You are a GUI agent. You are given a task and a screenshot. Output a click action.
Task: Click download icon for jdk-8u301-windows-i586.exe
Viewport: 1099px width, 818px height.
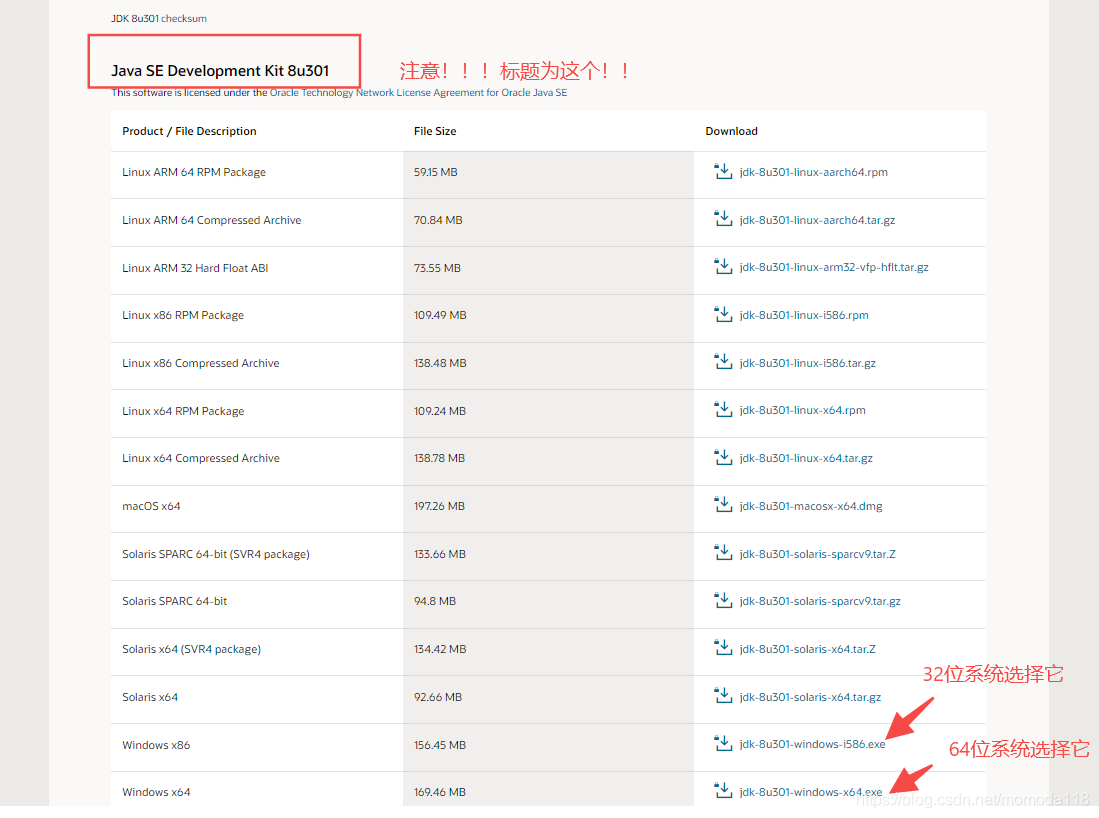click(x=723, y=743)
